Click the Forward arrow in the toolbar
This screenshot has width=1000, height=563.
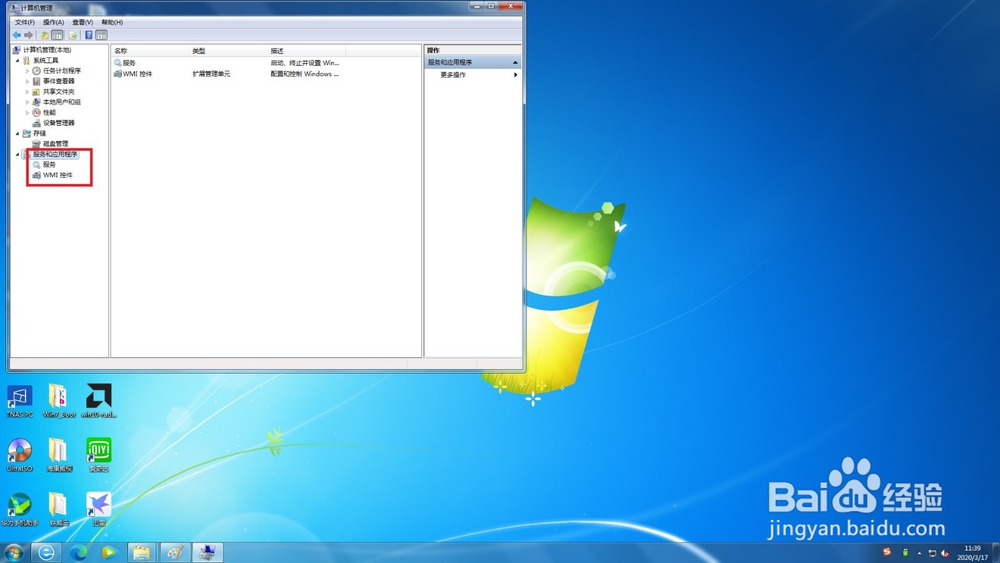(28, 35)
